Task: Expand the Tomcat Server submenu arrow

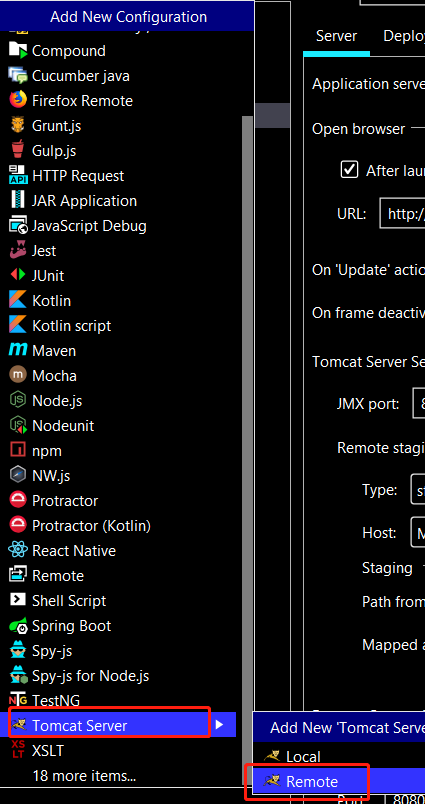Action: tap(220, 725)
